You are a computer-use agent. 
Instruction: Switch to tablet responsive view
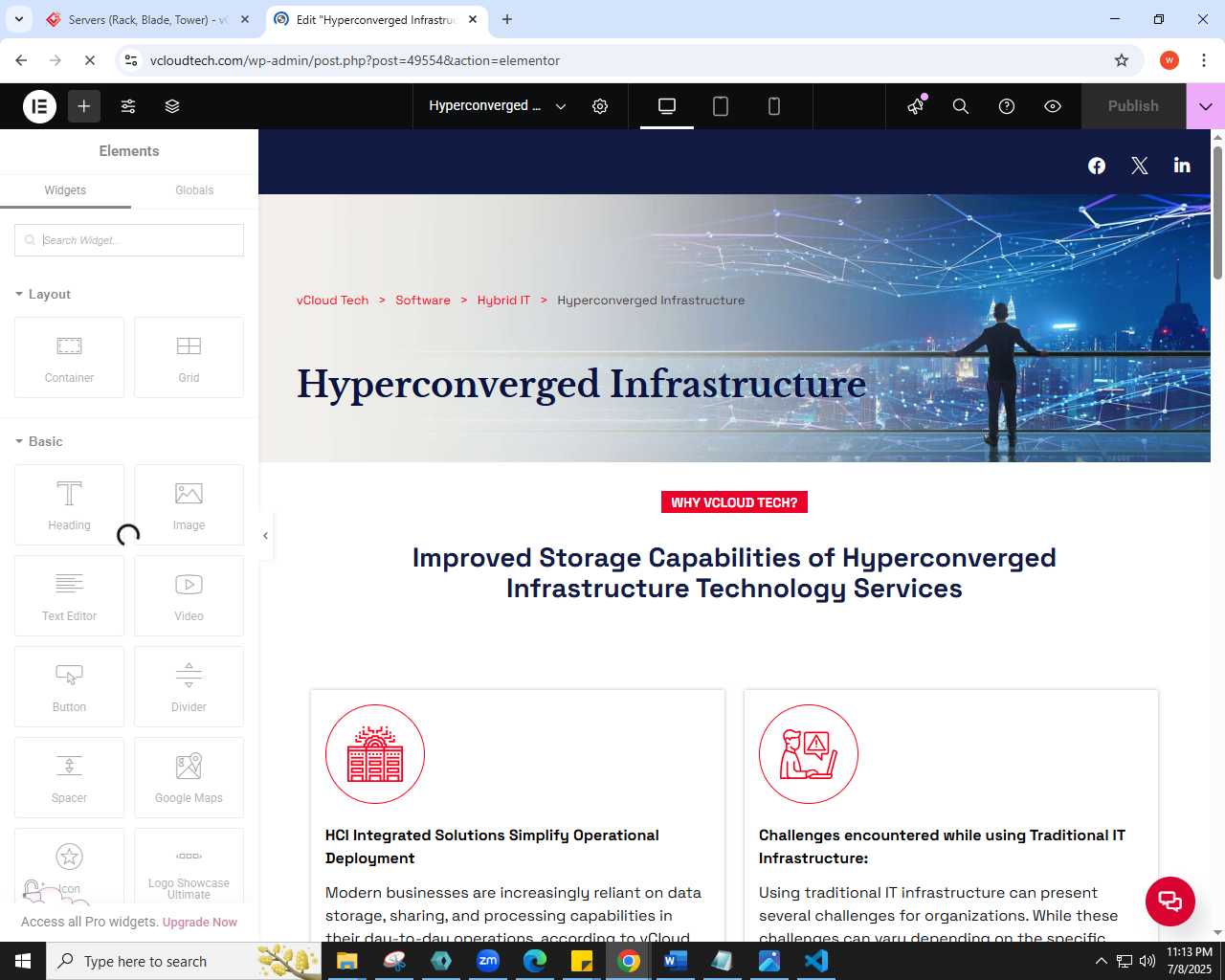[x=721, y=106]
